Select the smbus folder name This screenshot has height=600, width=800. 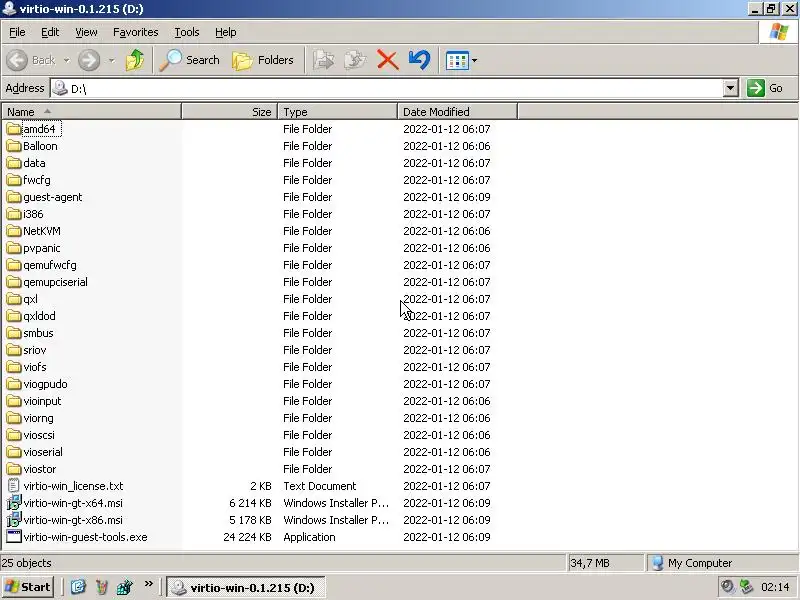[38, 333]
